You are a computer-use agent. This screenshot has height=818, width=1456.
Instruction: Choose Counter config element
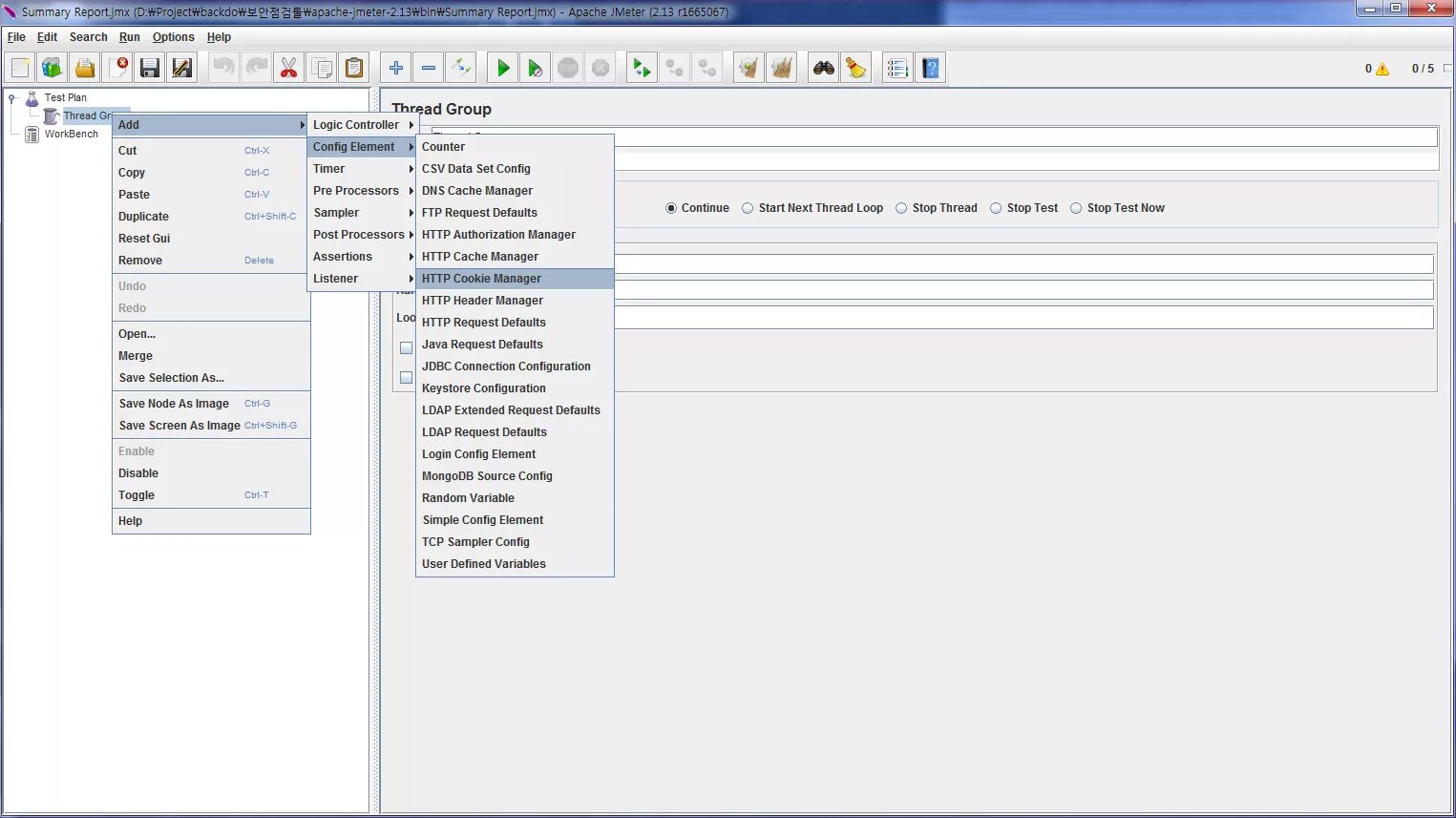515,147
